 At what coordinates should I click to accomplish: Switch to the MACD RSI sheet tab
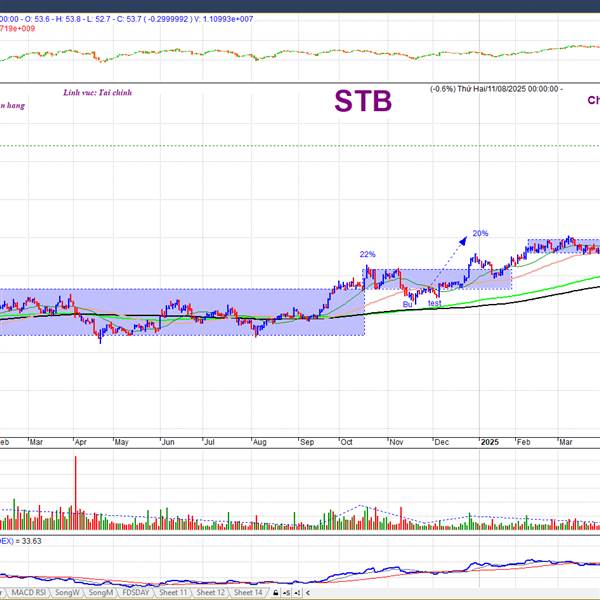coord(28,592)
